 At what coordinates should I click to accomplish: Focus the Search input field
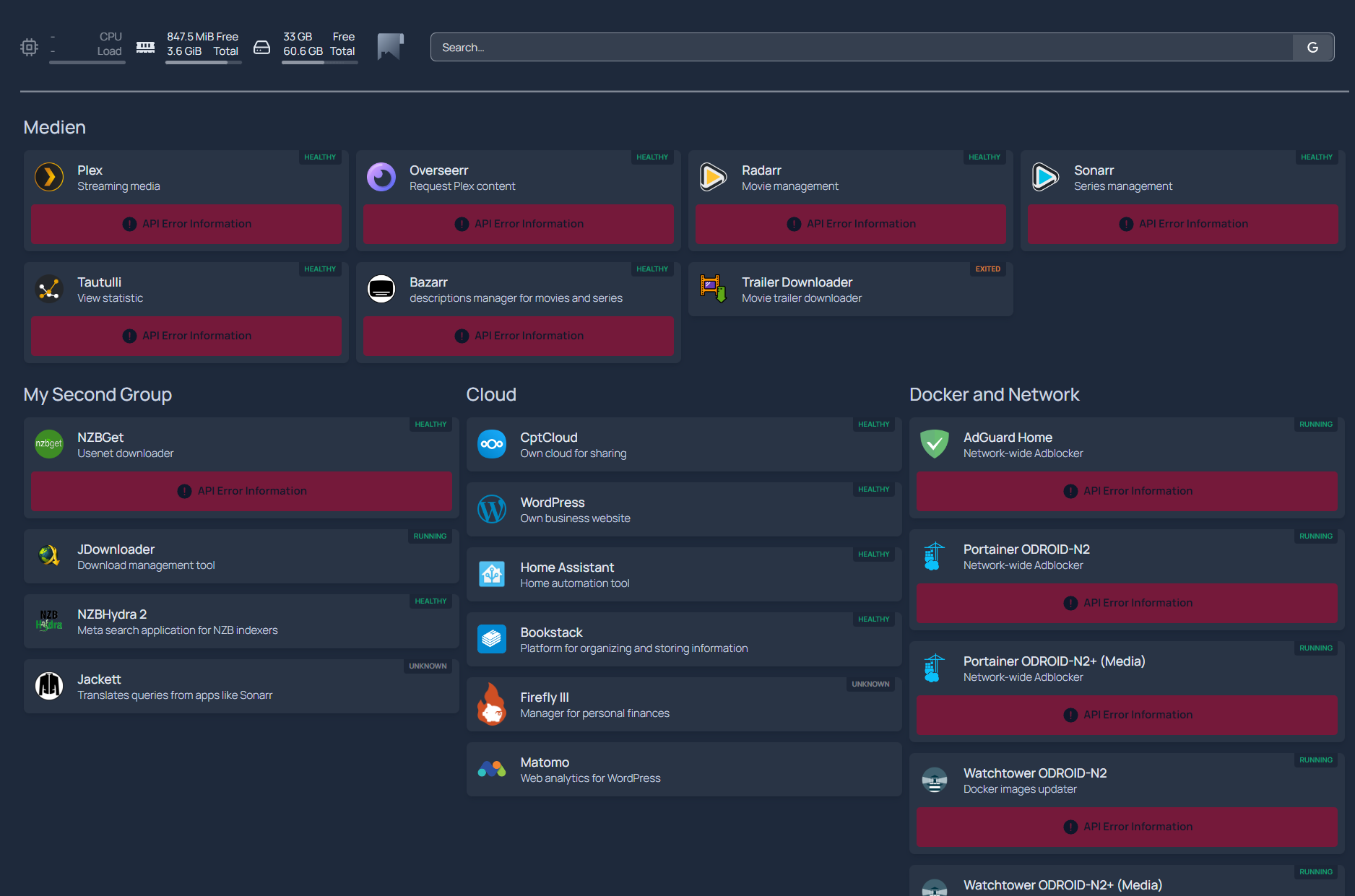click(861, 47)
